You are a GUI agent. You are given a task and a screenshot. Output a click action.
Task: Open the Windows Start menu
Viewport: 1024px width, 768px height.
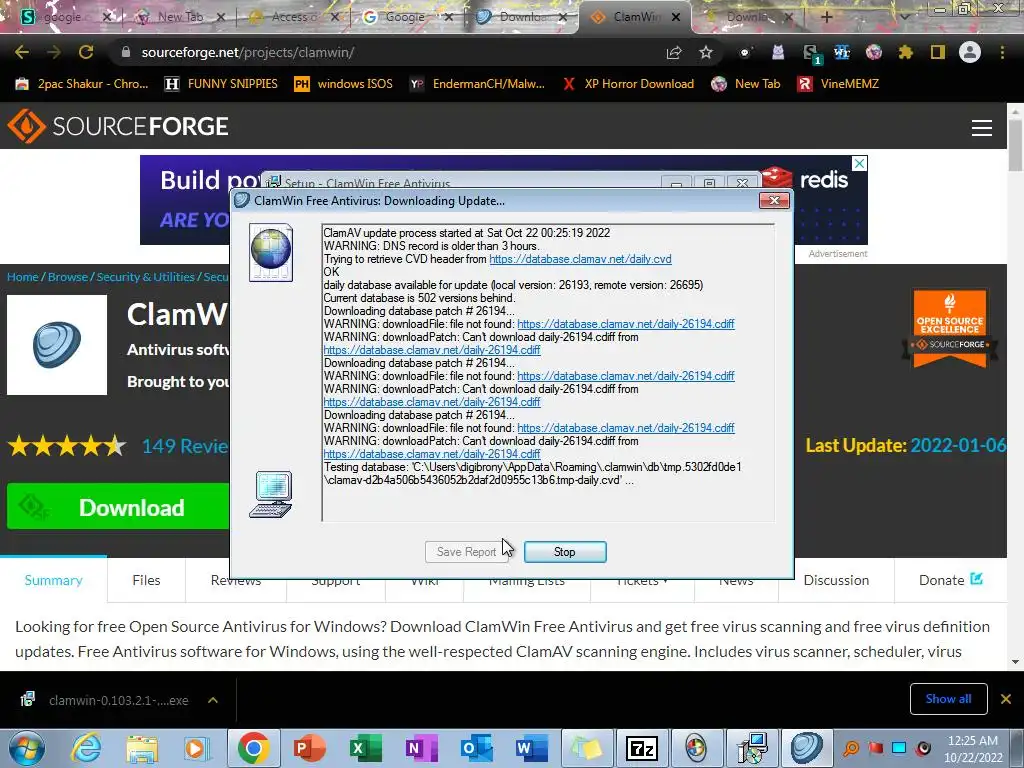coord(26,748)
